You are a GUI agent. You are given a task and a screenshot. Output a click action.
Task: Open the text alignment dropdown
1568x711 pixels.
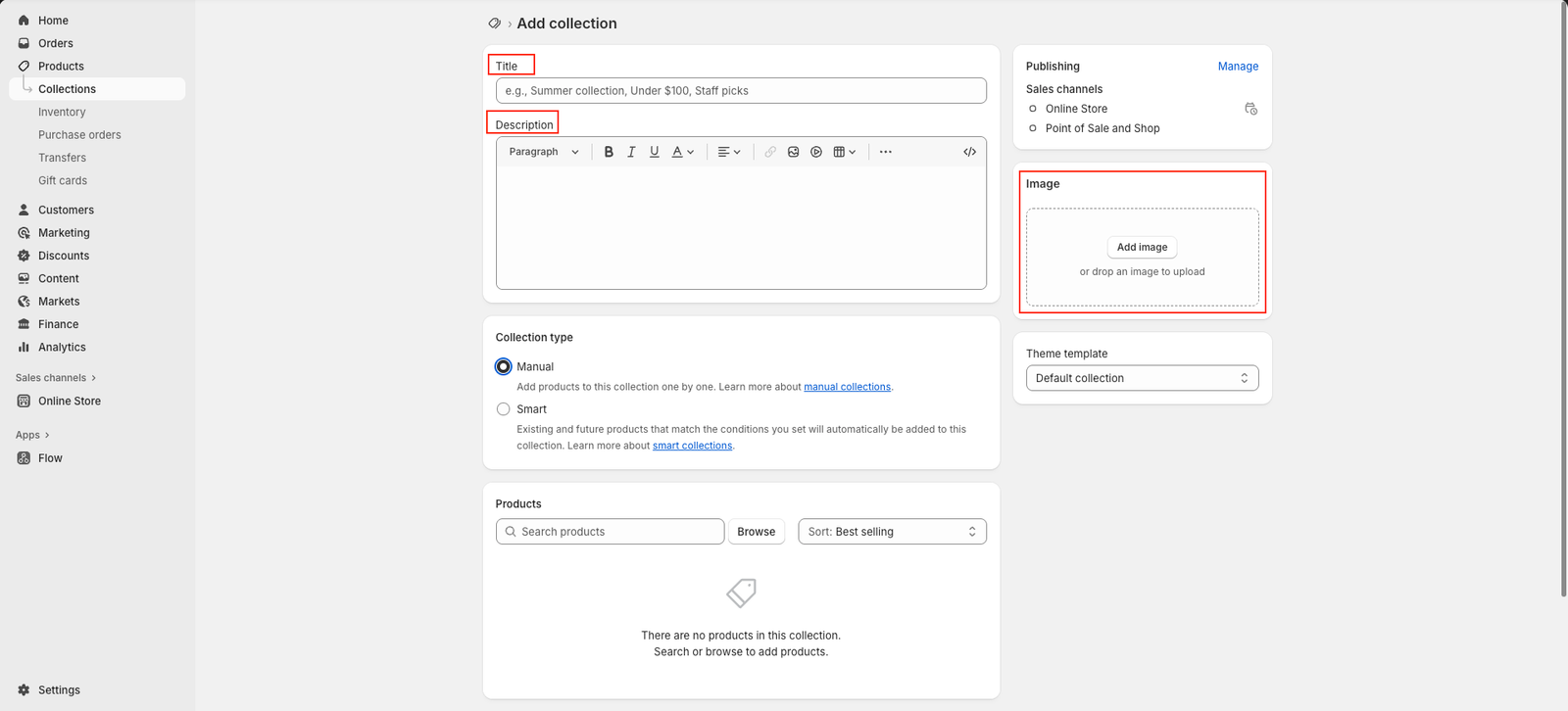[728, 152]
